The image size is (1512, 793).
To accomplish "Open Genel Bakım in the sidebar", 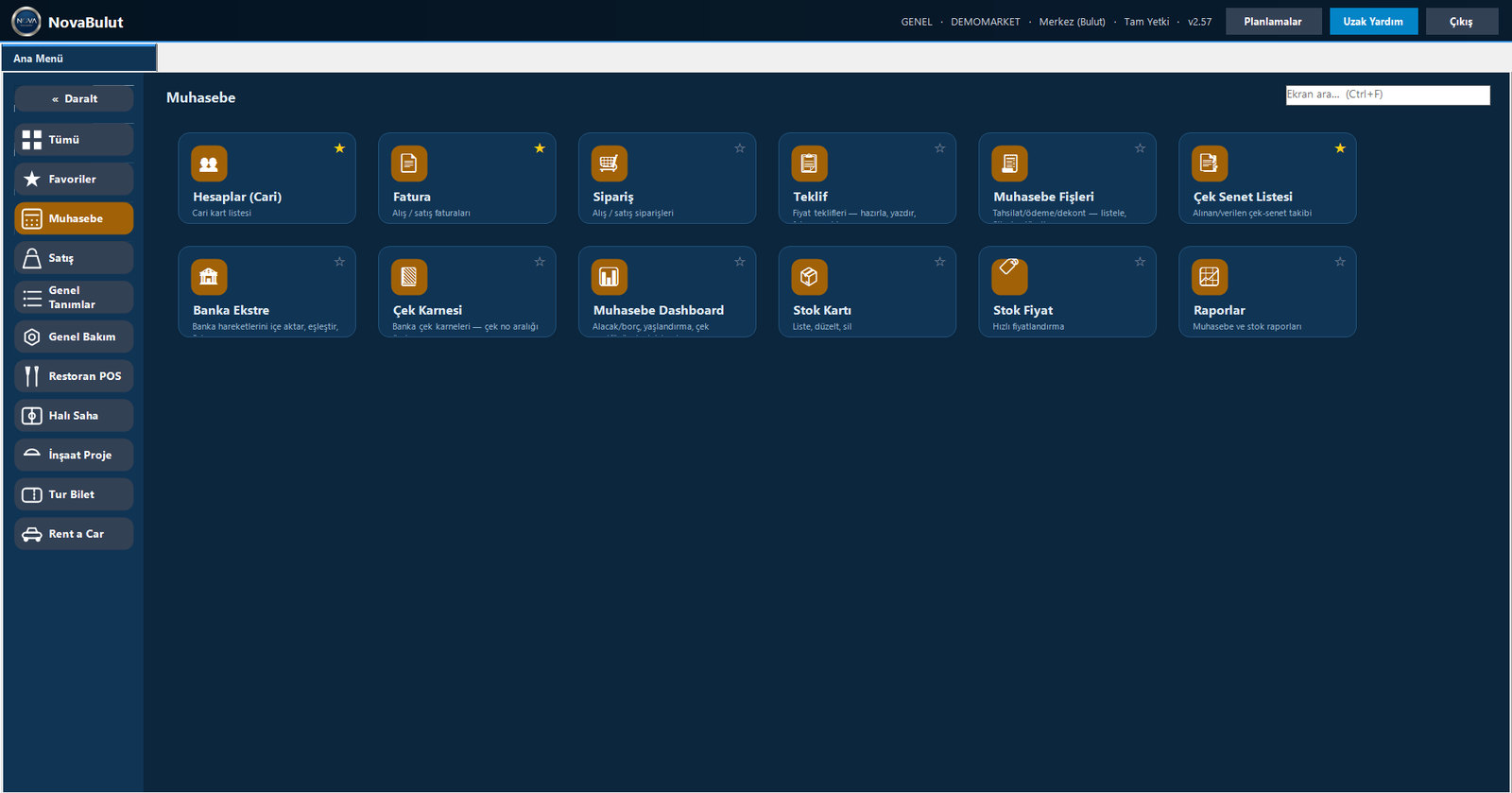I will coord(74,336).
